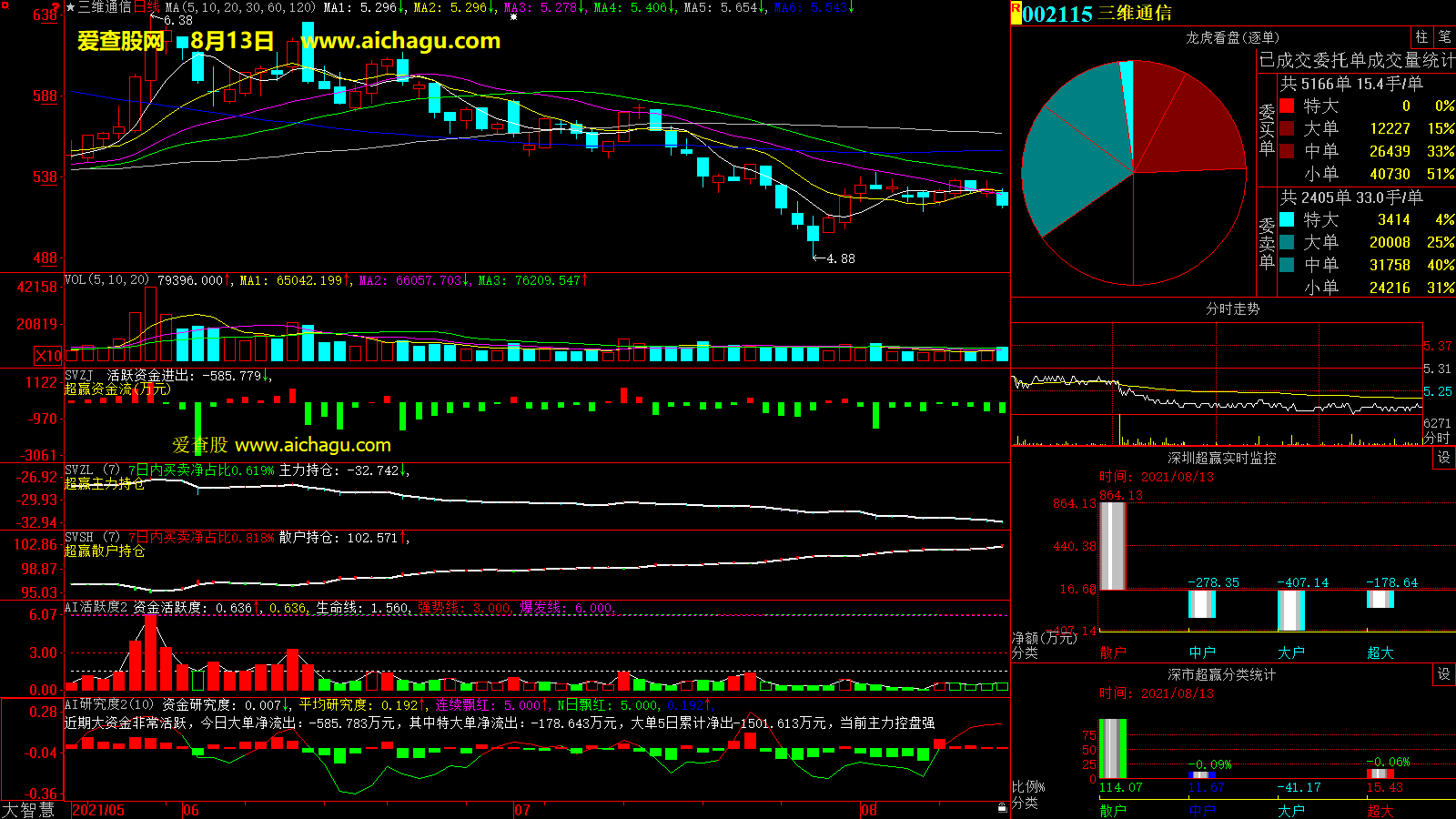Image resolution: width=1456 pixels, height=819 pixels.
Task: Click the small lock icon near date axis
Action: 1002,807
